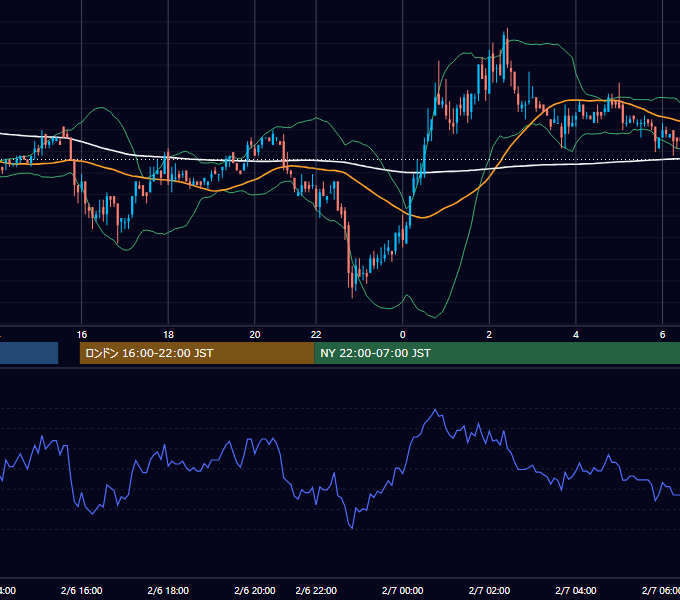This screenshot has width=680, height=600.
Task: Click the oscillator lowest trough after 2/6 22:00
Action: (352, 528)
